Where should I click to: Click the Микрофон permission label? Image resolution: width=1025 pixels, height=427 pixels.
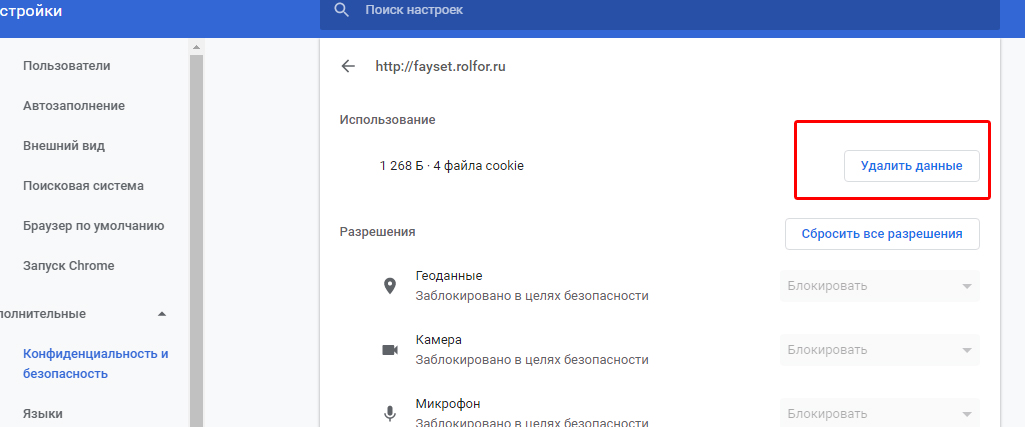point(448,403)
